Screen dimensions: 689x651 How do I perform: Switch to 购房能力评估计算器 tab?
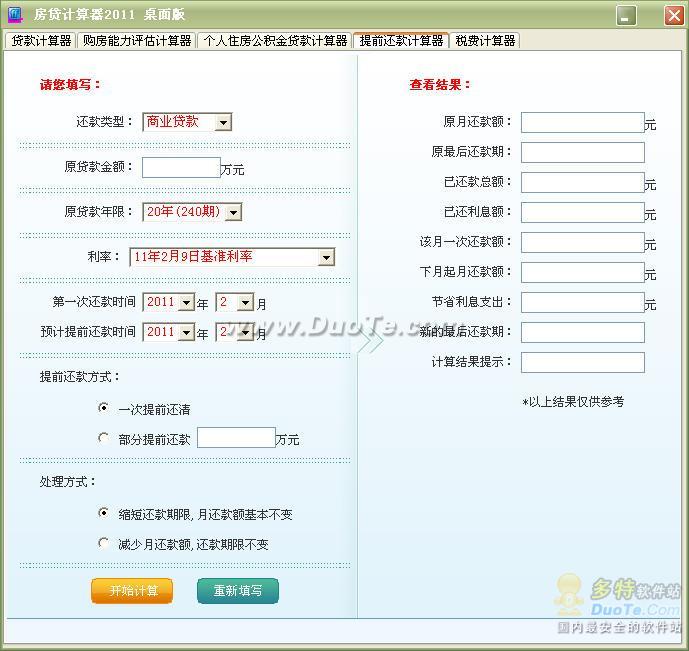pos(137,41)
